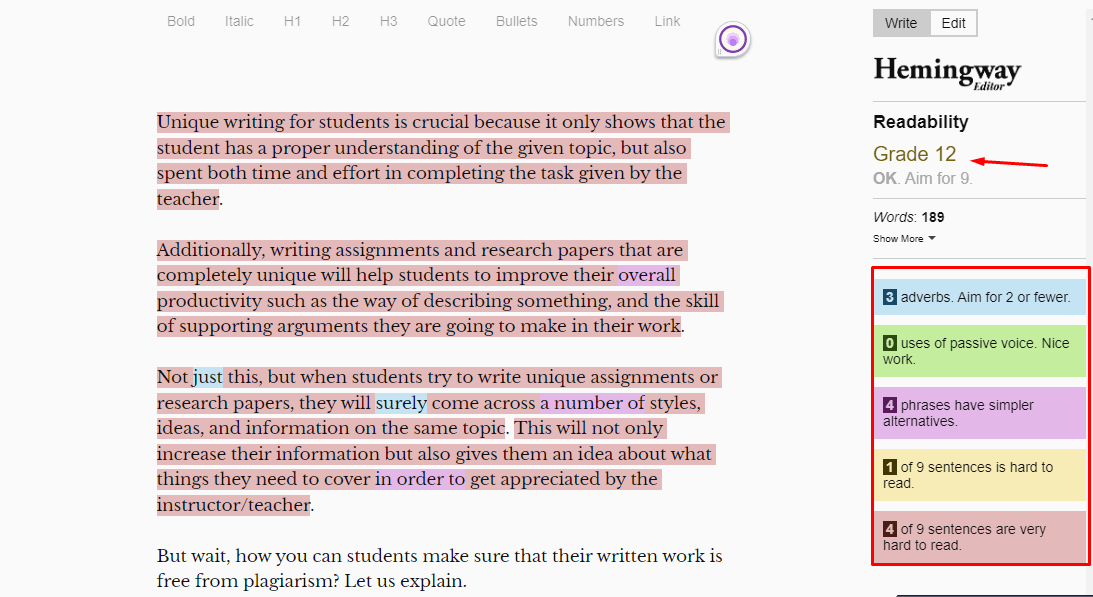Switch to Edit mode
1093x597 pixels.
coord(953,23)
